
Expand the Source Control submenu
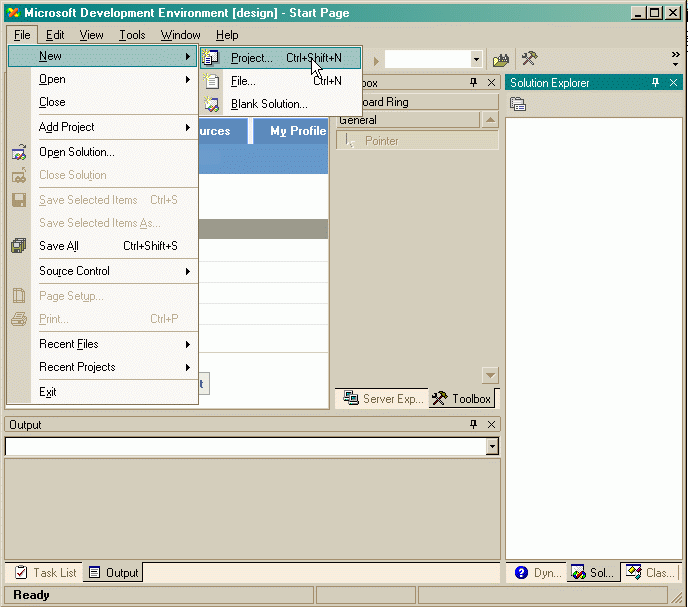[188, 271]
